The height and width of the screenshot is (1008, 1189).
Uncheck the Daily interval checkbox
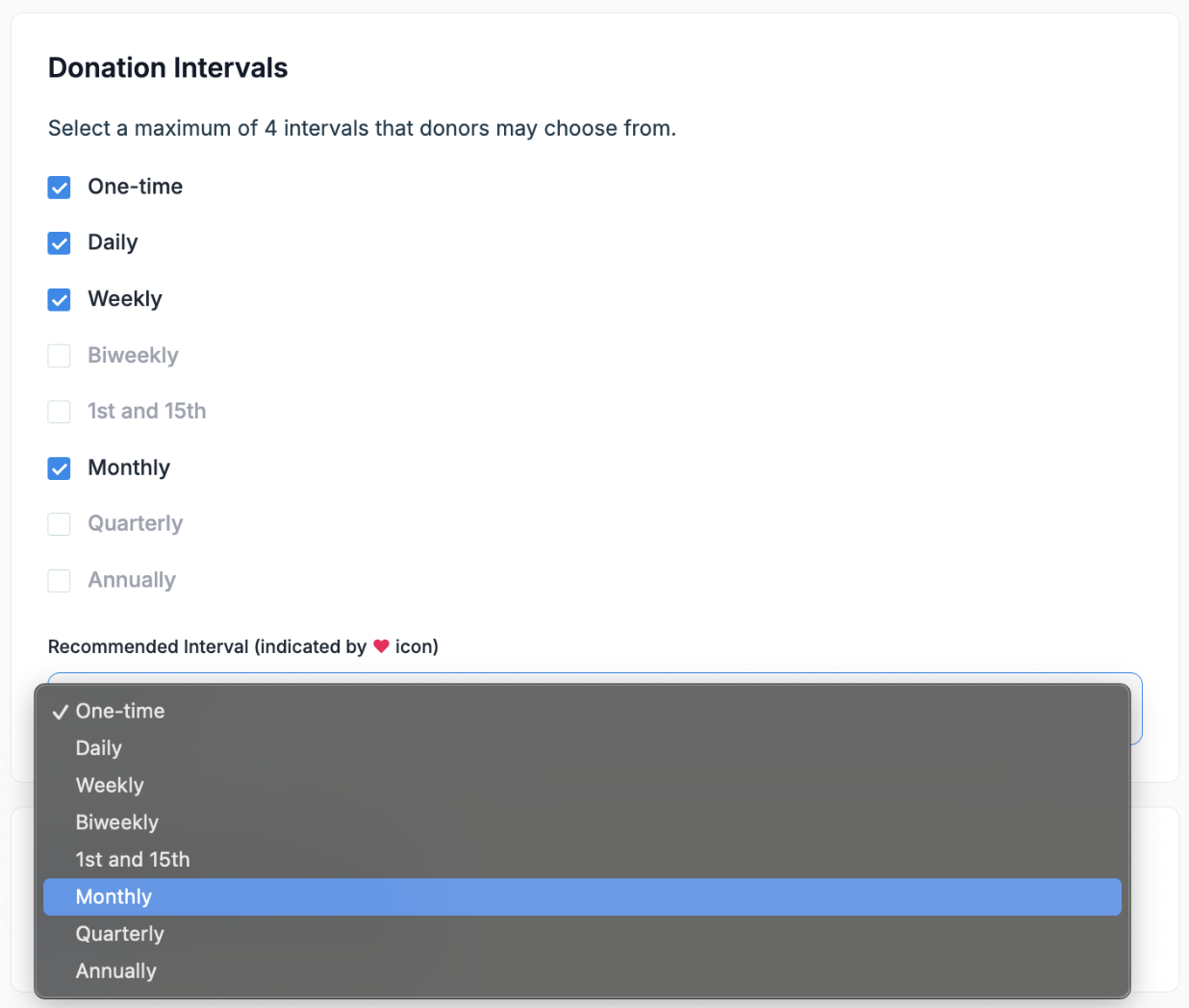tap(60, 243)
